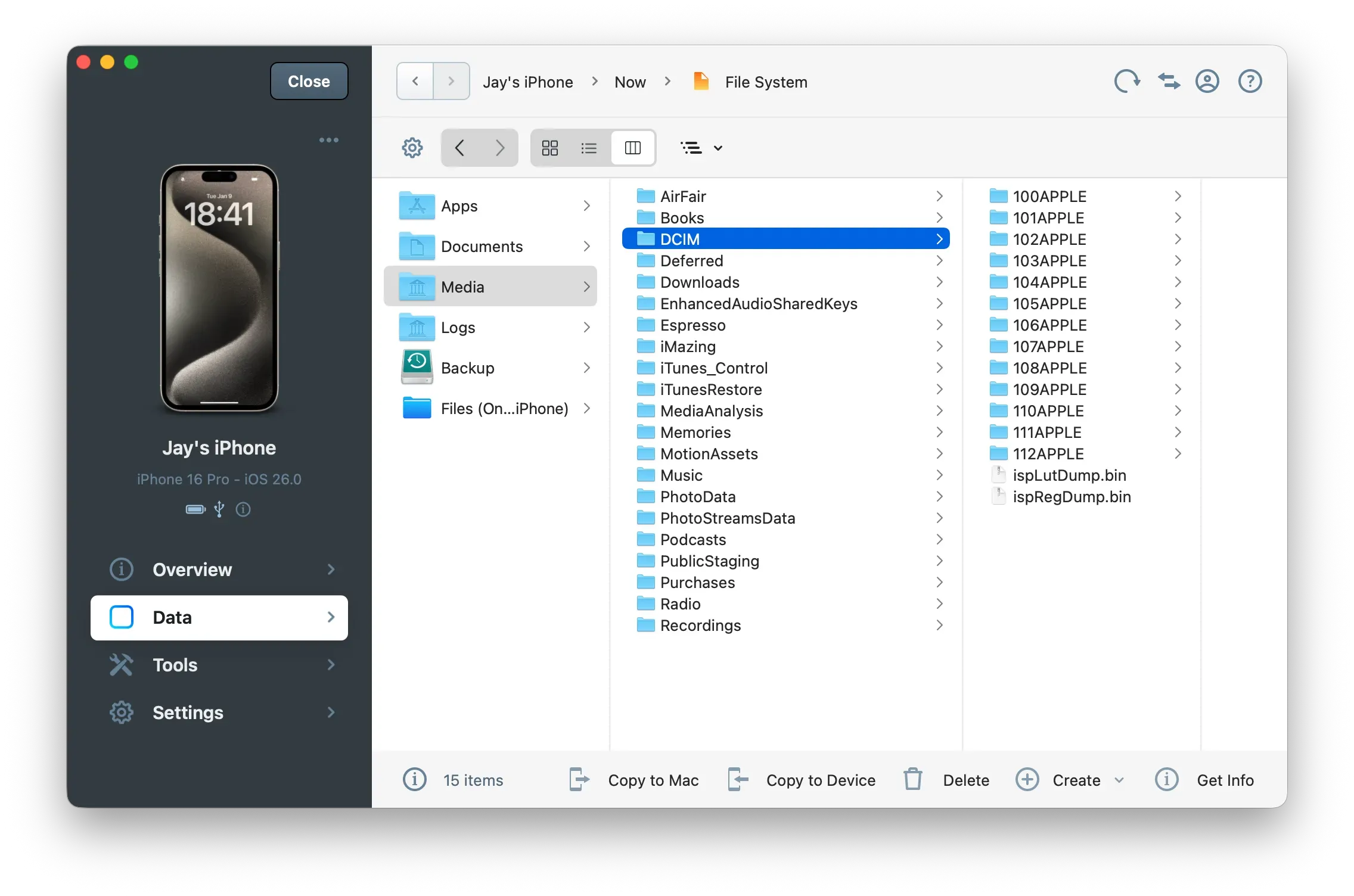The height and width of the screenshot is (896, 1354).
Task: Toggle column view mode
Action: pos(633,148)
